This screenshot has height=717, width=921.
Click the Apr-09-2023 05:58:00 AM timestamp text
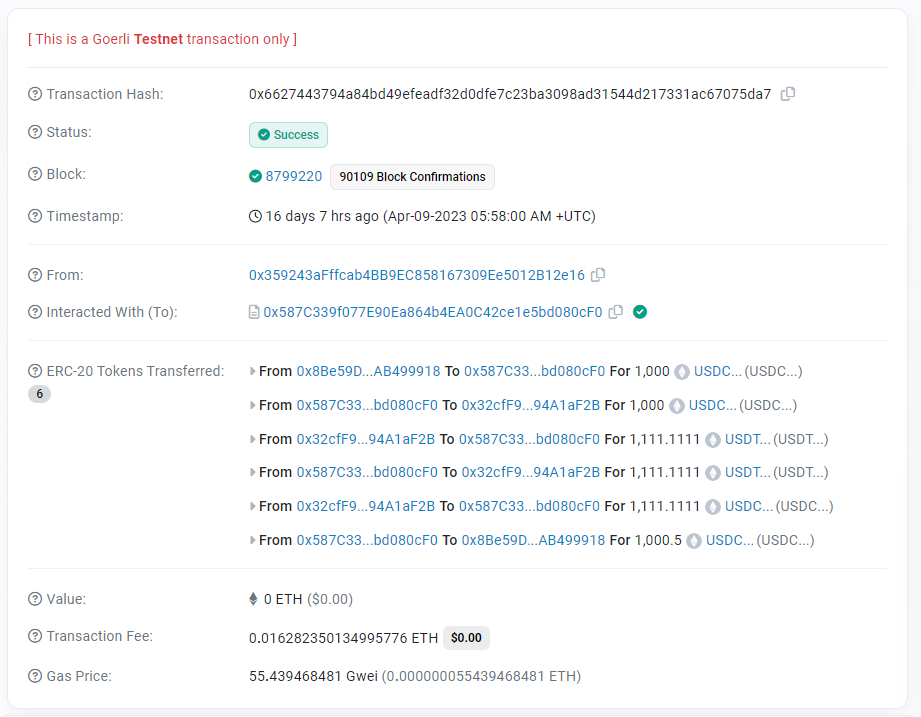click(489, 216)
